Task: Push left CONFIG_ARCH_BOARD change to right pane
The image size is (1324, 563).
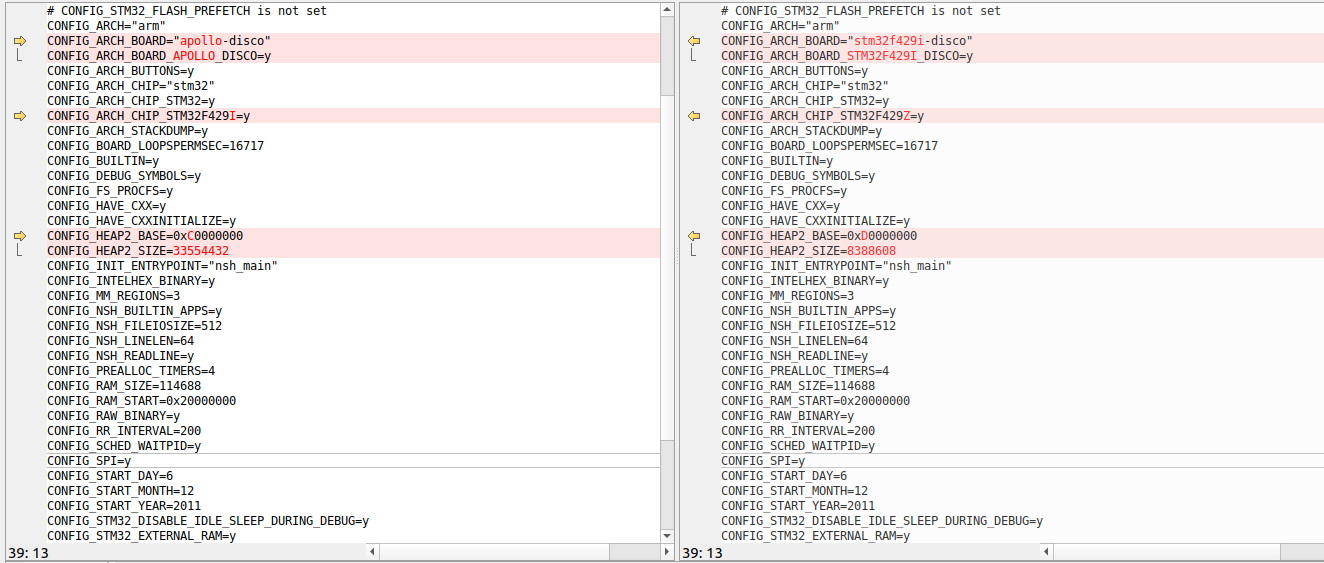Action: pyautogui.click(x=19, y=41)
